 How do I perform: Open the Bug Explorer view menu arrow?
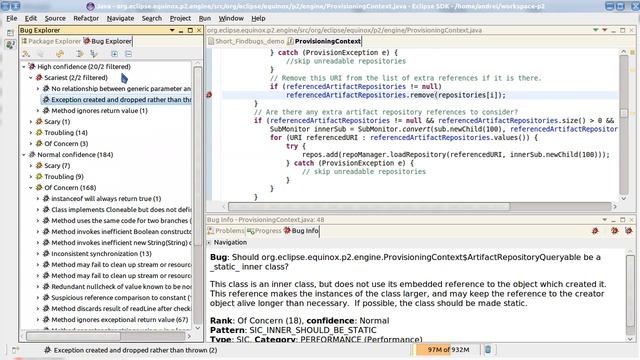tap(172, 30)
